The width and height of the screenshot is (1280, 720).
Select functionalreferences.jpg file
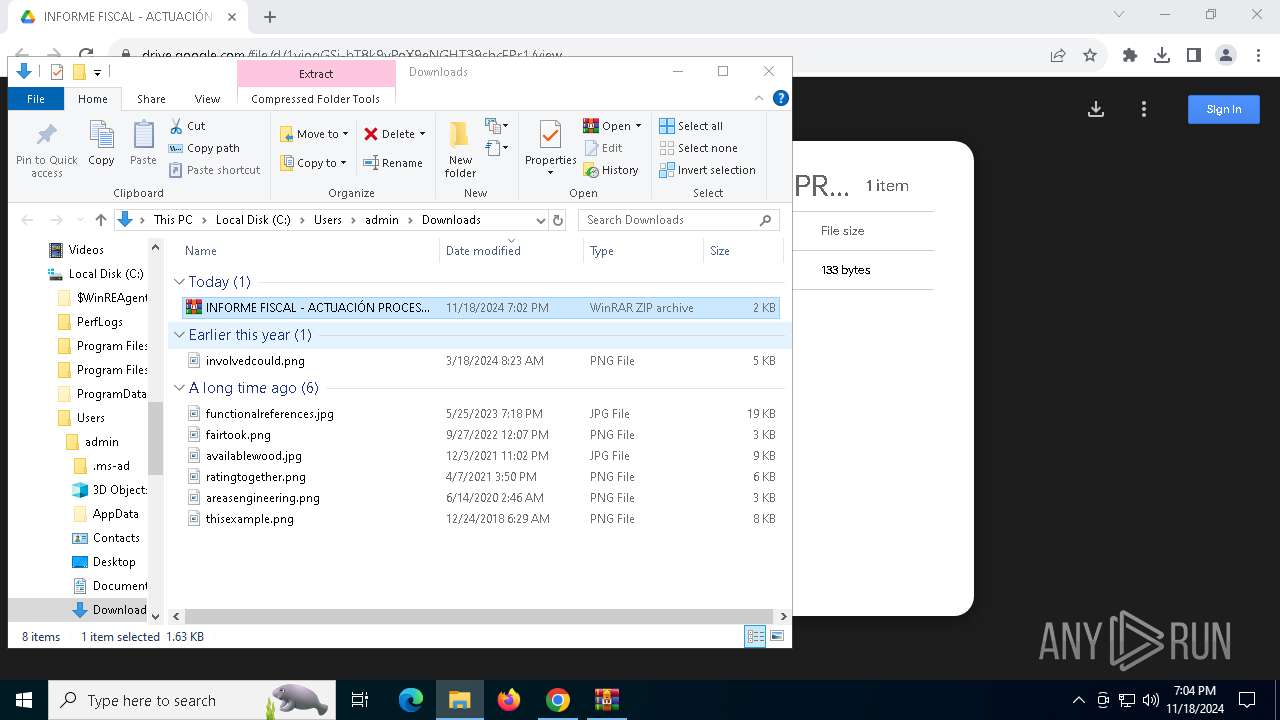(x=480, y=414)
